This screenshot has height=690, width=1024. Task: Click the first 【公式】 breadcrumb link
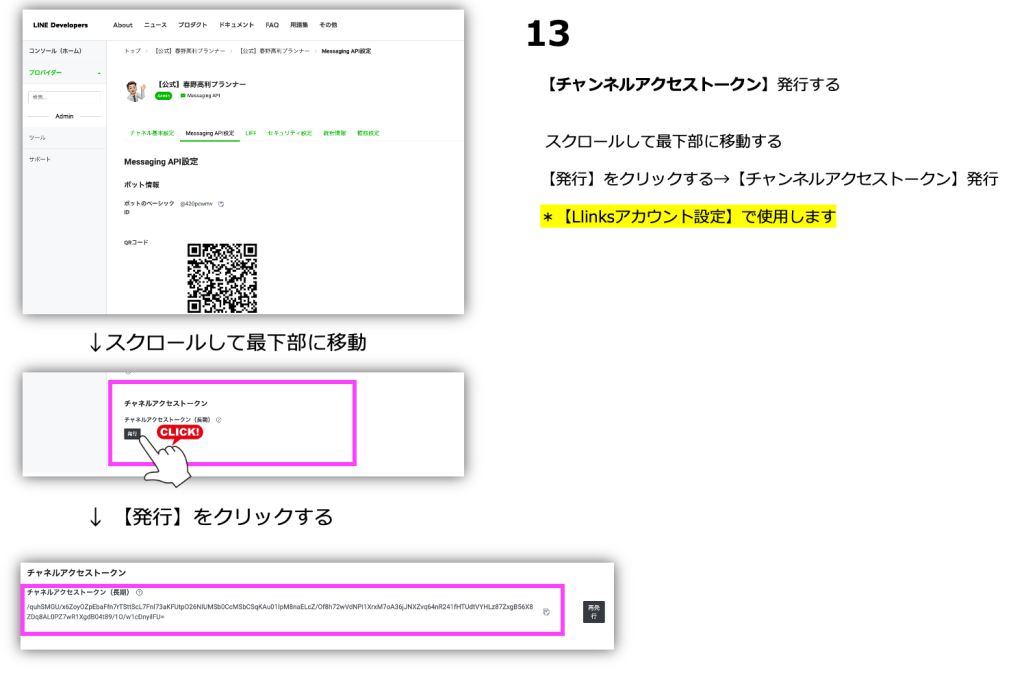pos(190,51)
